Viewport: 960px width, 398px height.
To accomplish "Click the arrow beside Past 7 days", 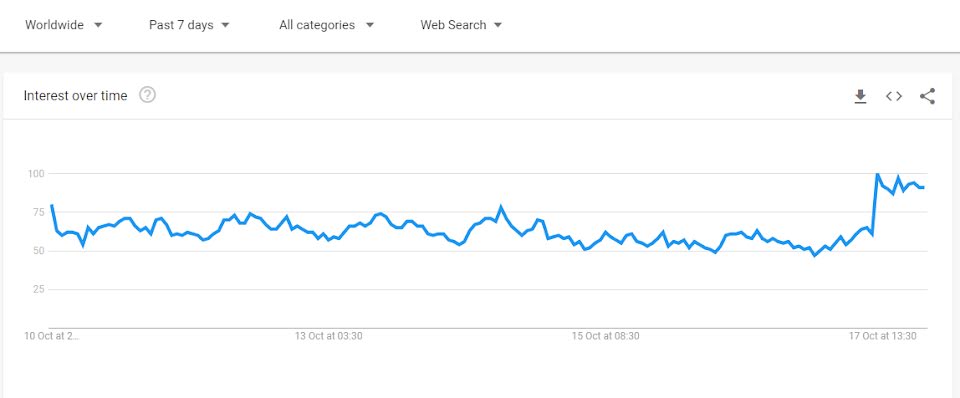I will pyautogui.click(x=225, y=25).
